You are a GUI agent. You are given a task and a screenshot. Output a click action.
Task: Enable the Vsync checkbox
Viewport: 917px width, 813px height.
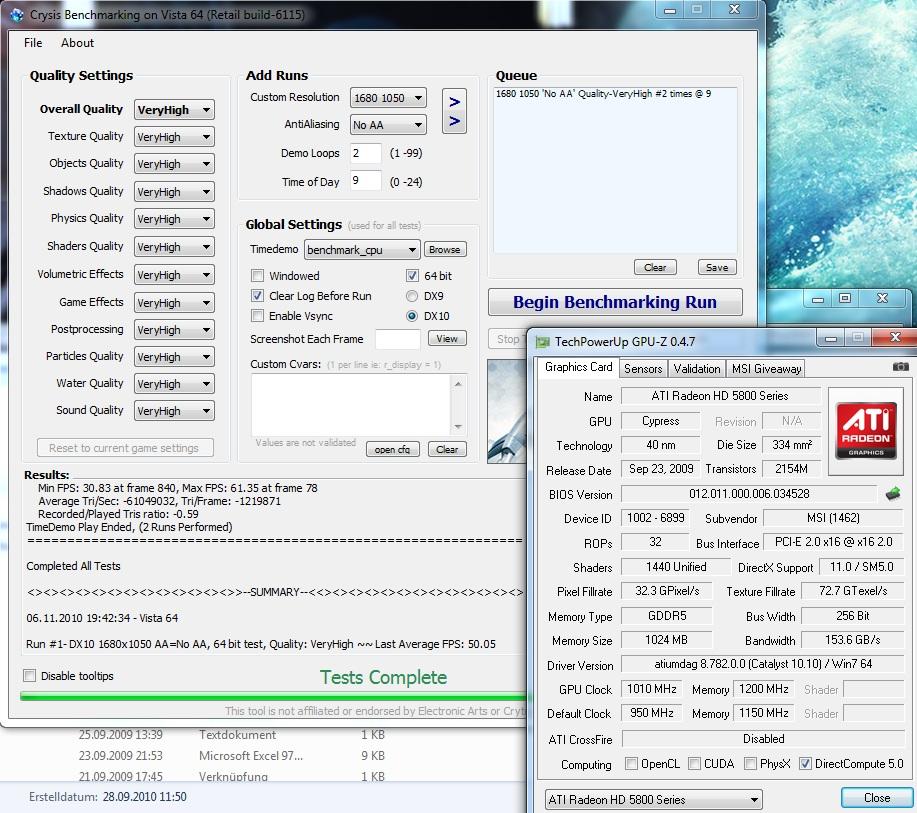[x=257, y=316]
